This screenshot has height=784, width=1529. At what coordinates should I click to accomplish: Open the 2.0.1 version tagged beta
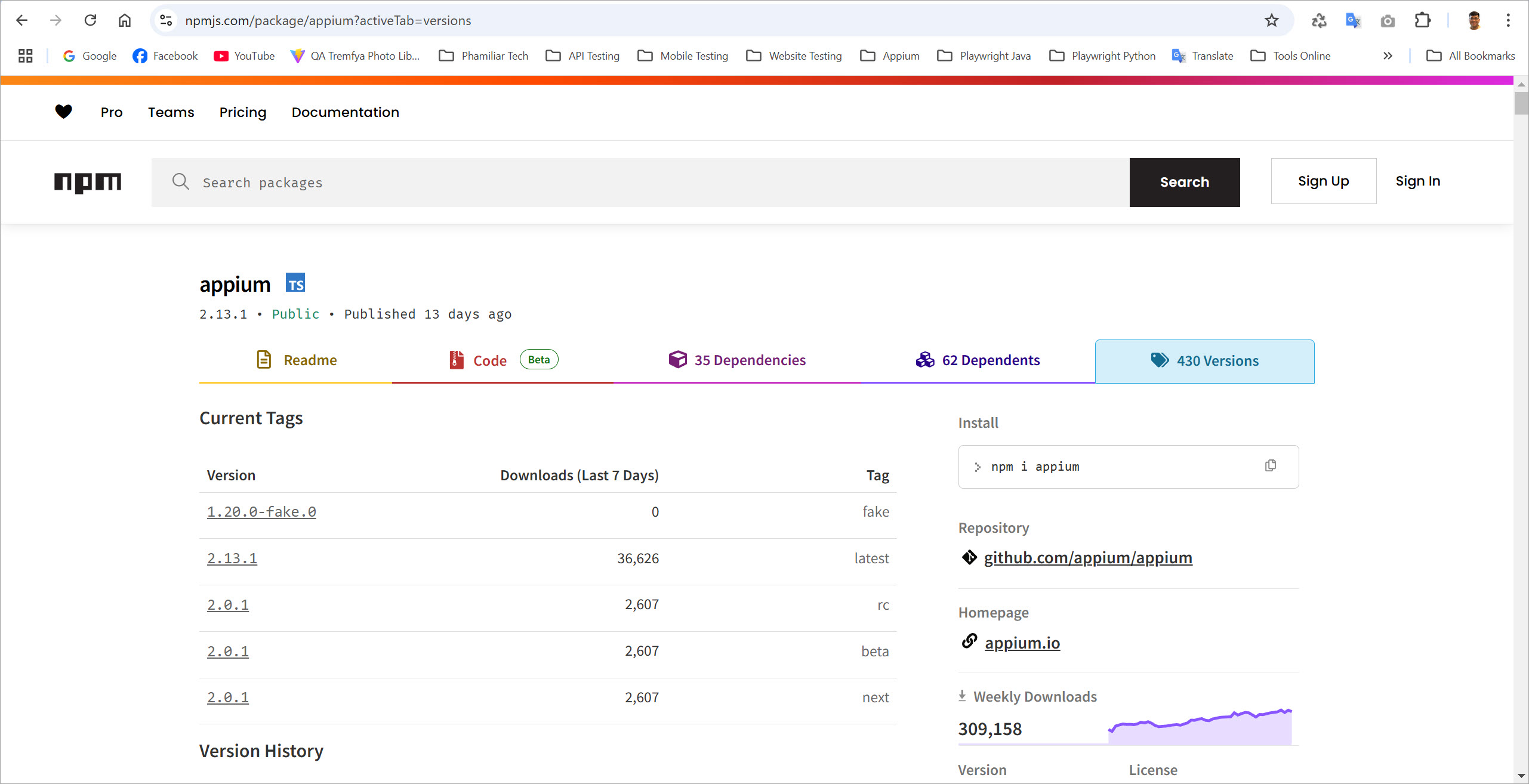pyautogui.click(x=227, y=652)
